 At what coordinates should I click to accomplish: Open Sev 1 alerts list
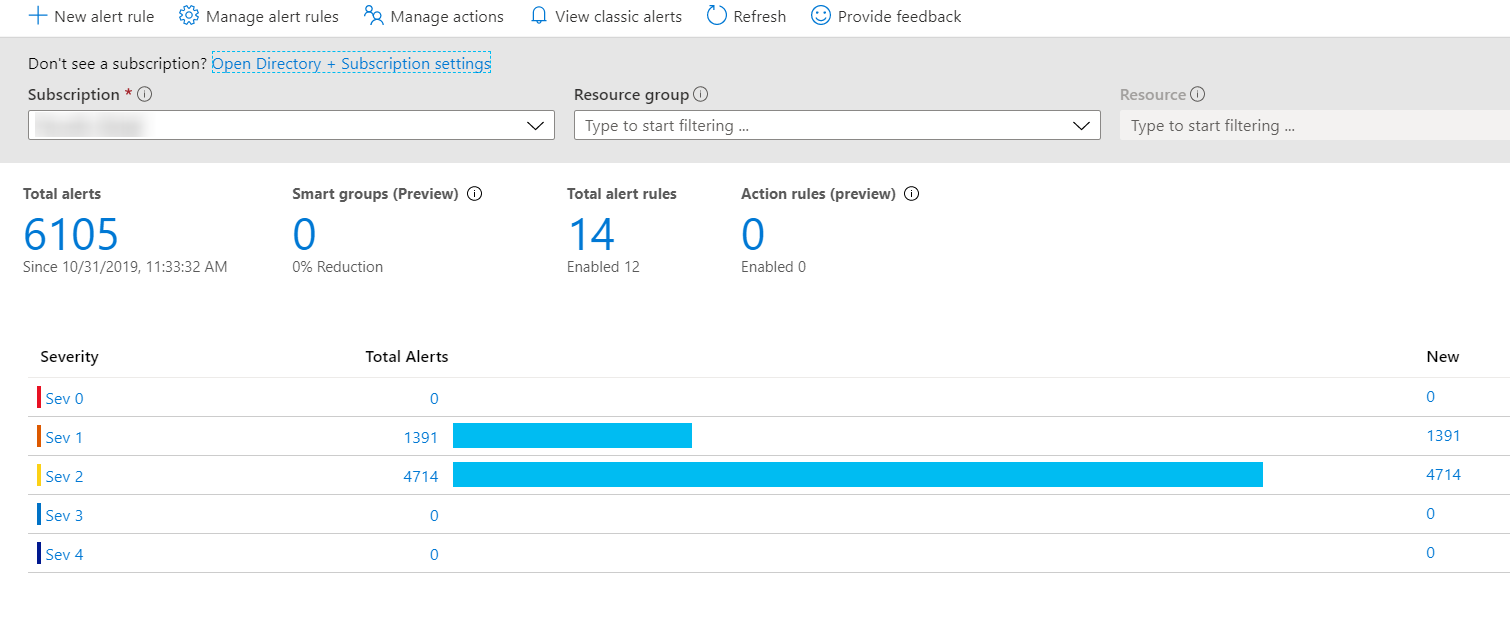point(63,437)
